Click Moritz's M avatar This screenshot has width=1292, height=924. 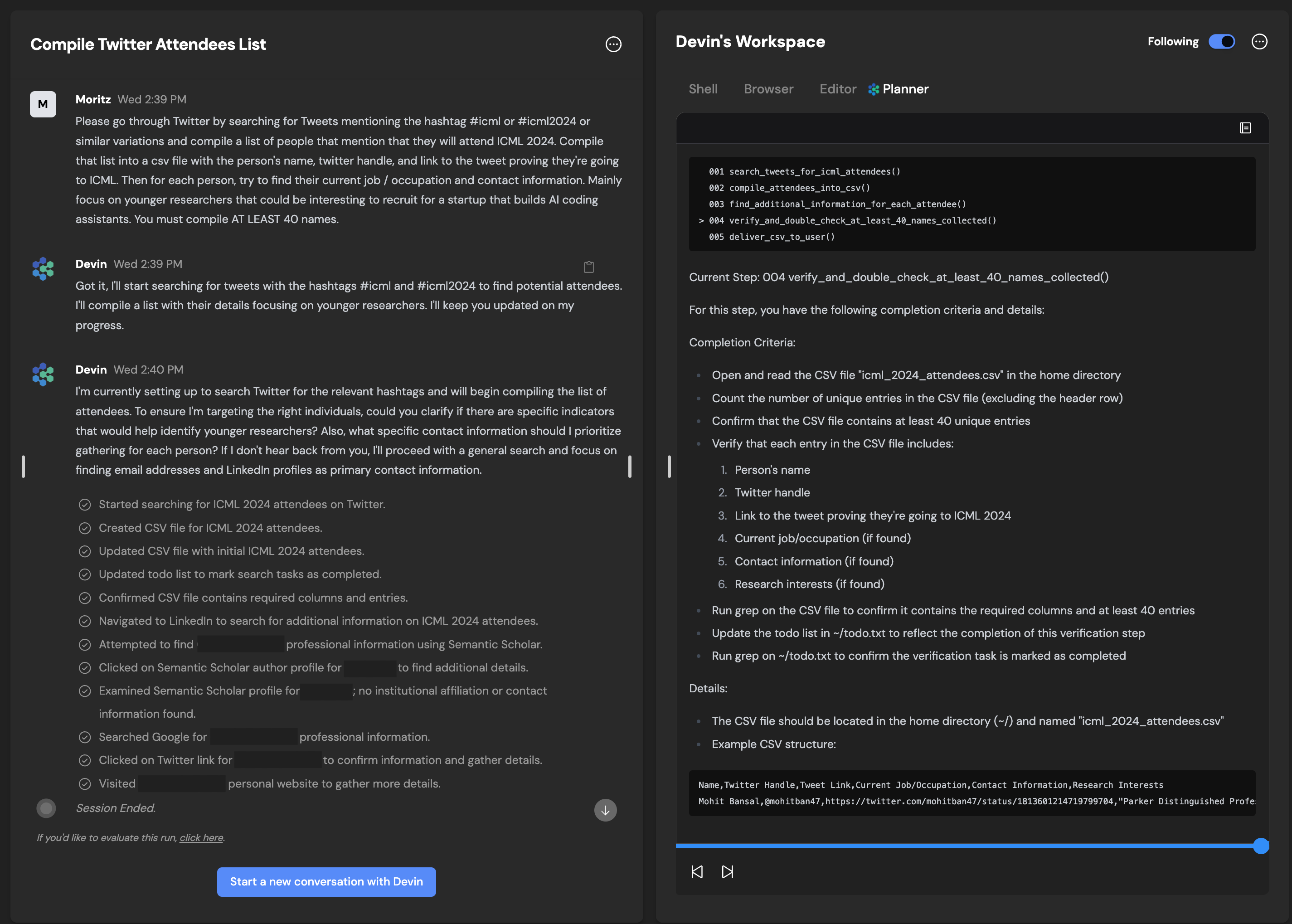click(43, 104)
